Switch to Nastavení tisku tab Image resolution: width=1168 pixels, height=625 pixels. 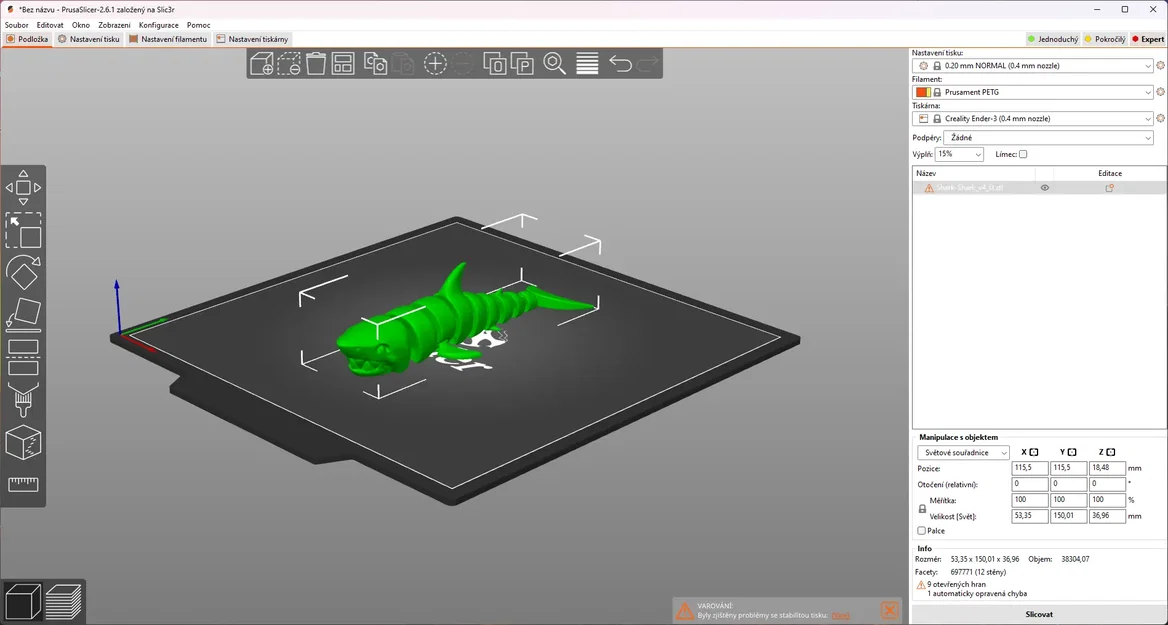(x=89, y=39)
